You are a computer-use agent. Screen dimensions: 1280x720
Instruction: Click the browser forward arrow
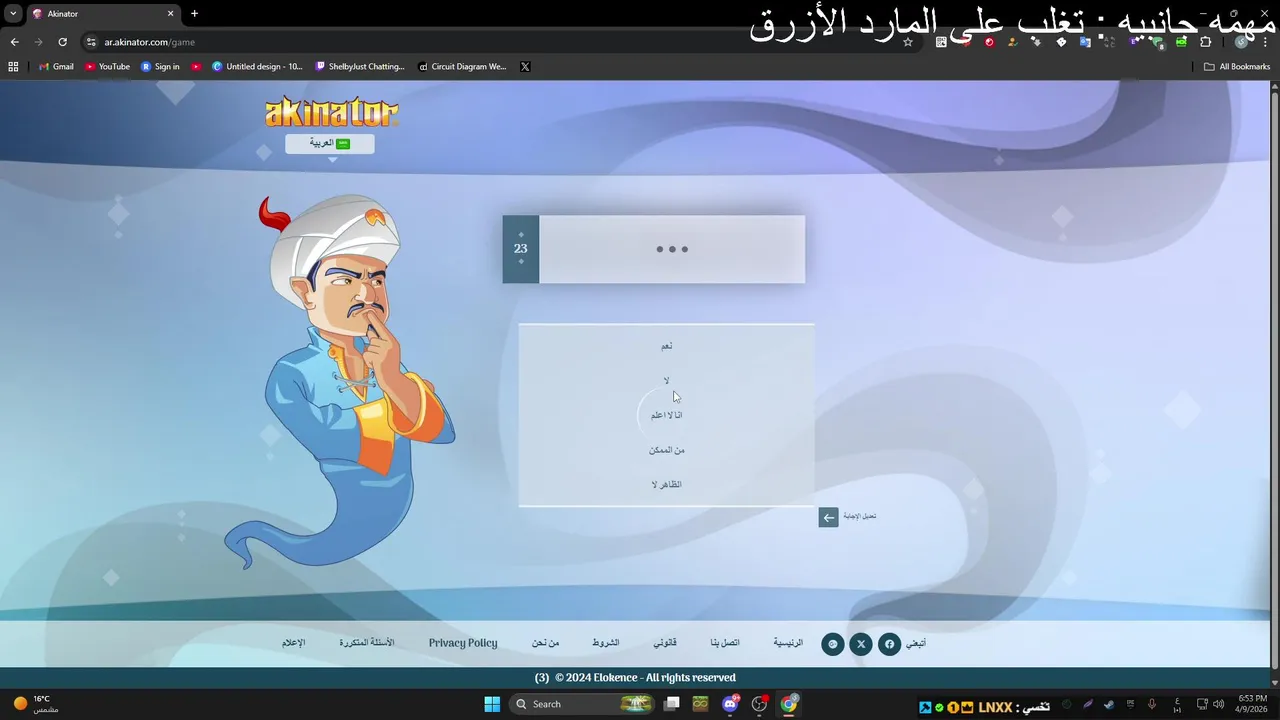[38, 42]
